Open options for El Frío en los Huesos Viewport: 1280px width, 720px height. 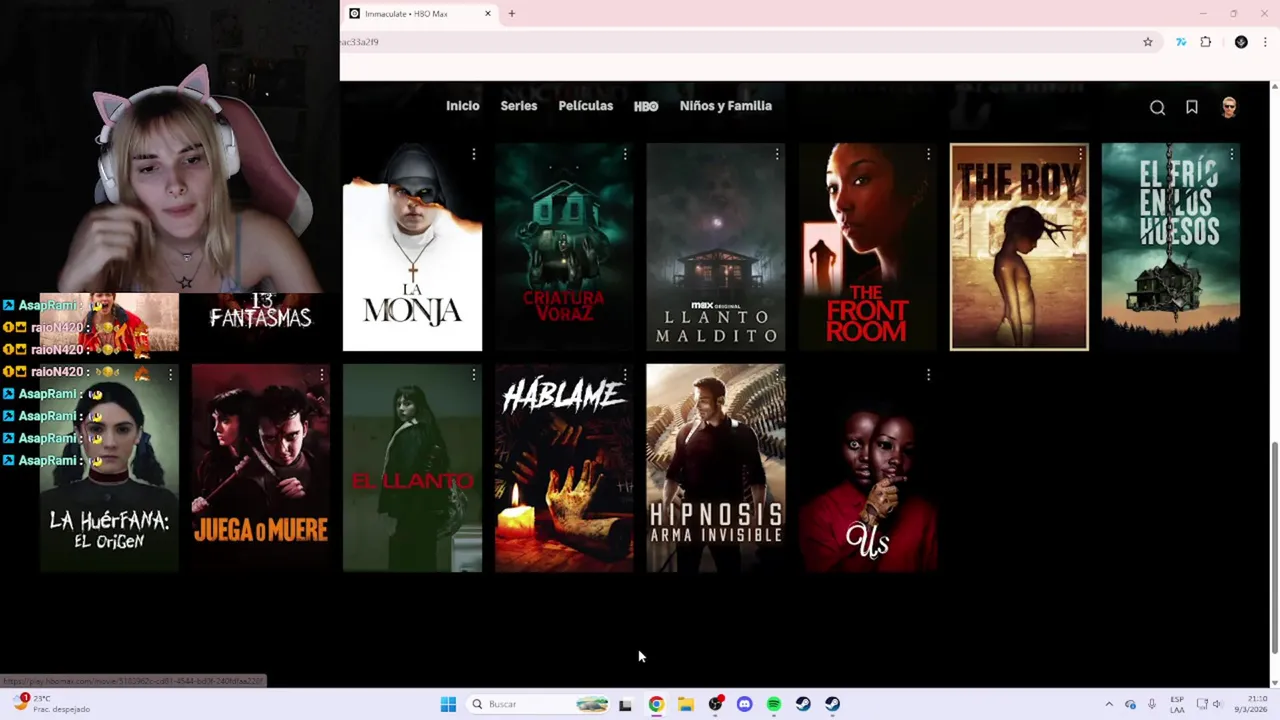click(x=1232, y=154)
